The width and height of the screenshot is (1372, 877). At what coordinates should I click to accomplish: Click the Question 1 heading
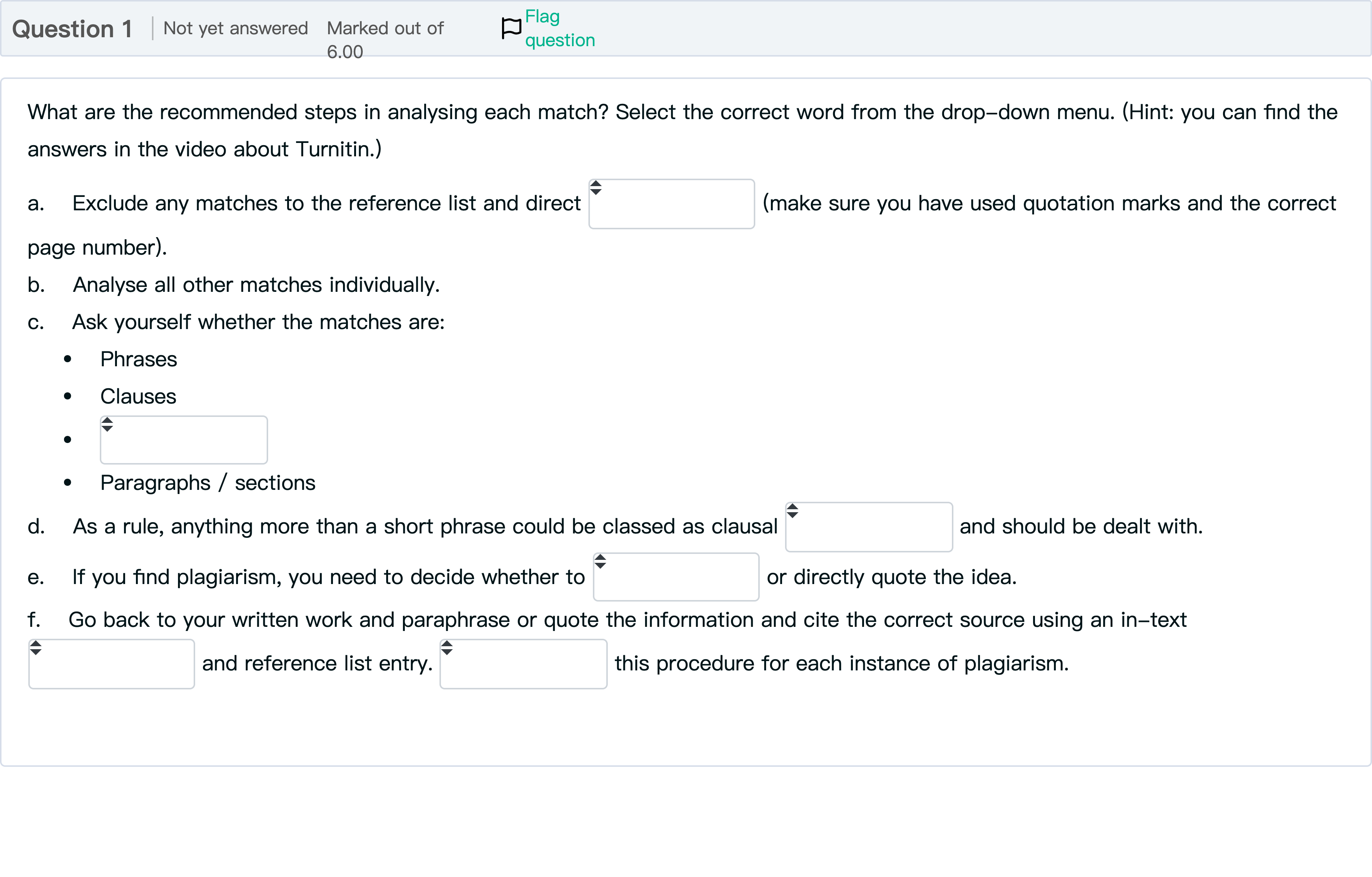pos(72,28)
